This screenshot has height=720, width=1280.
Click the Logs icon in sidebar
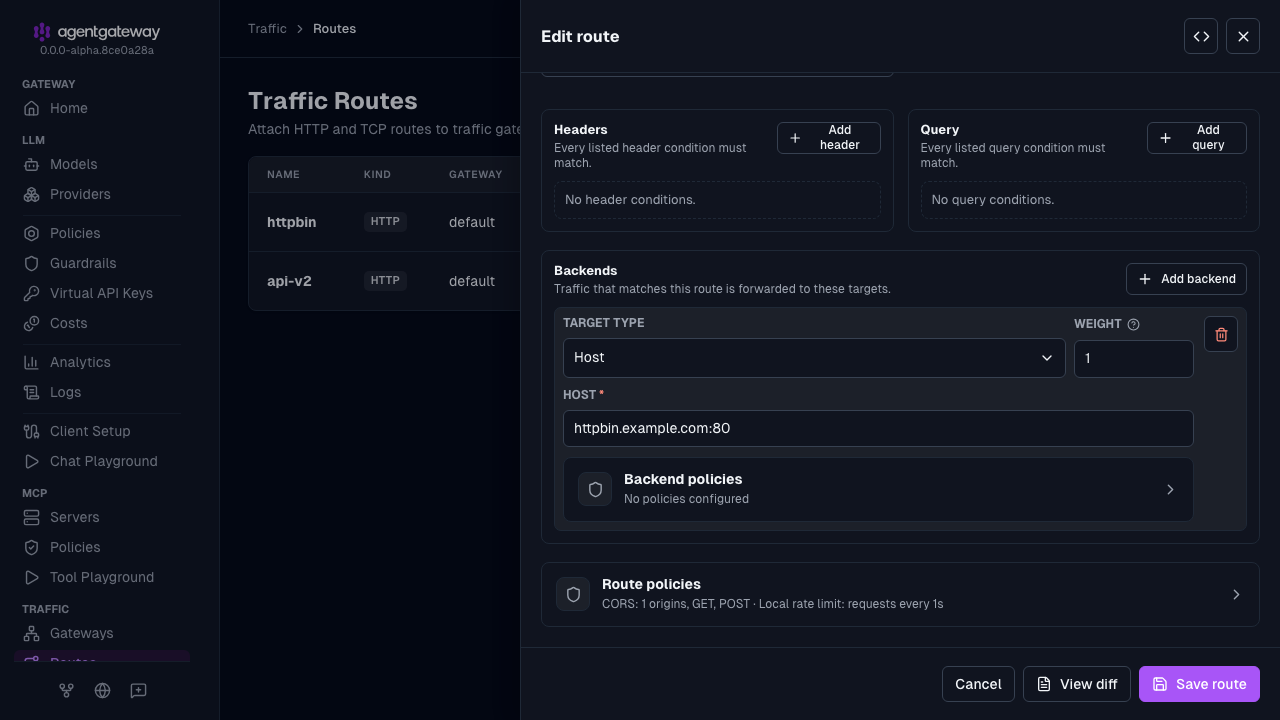coord(31,392)
